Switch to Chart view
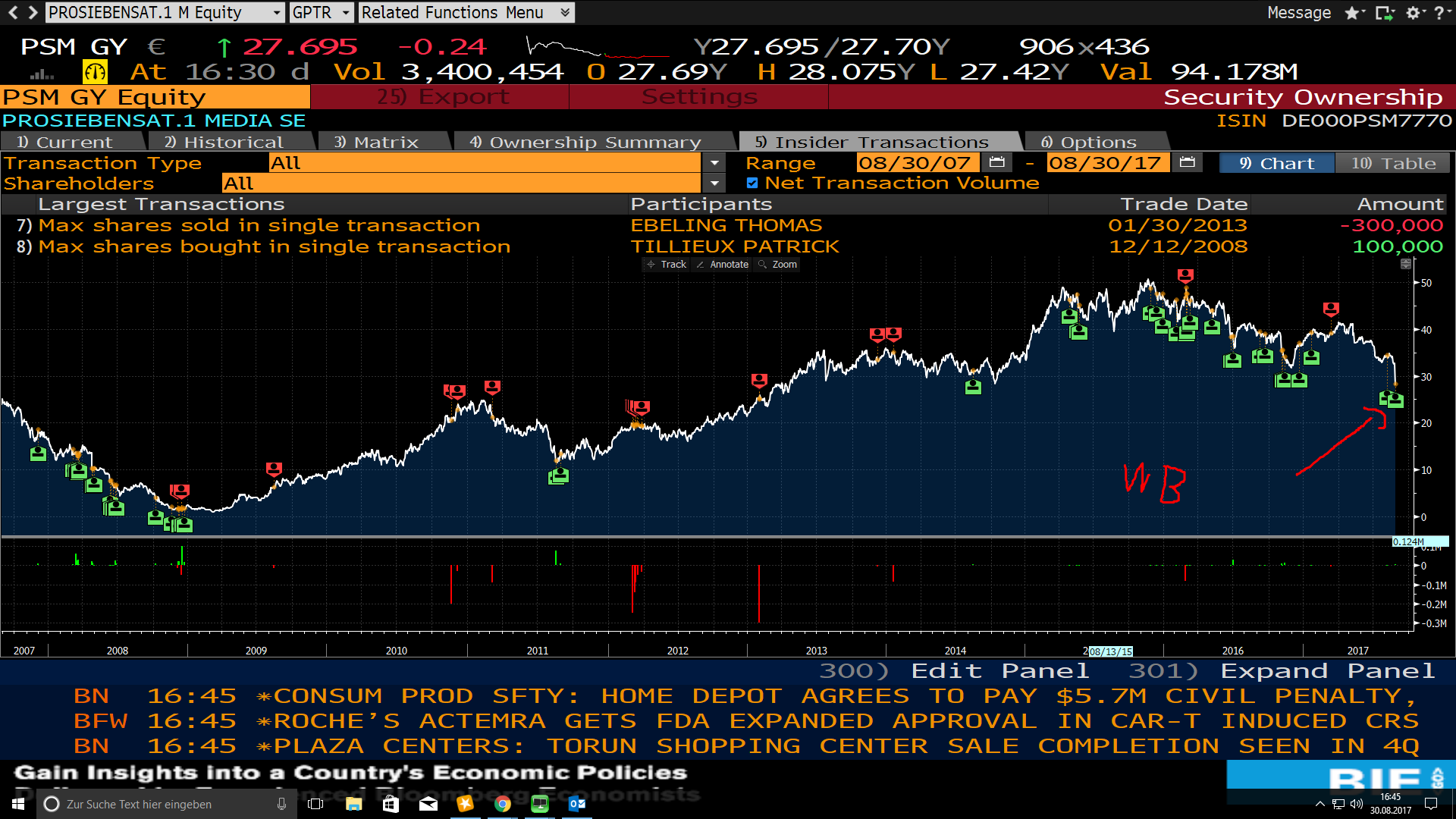The height and width of the screenshot is (819, 1456). click(1276, 163)
